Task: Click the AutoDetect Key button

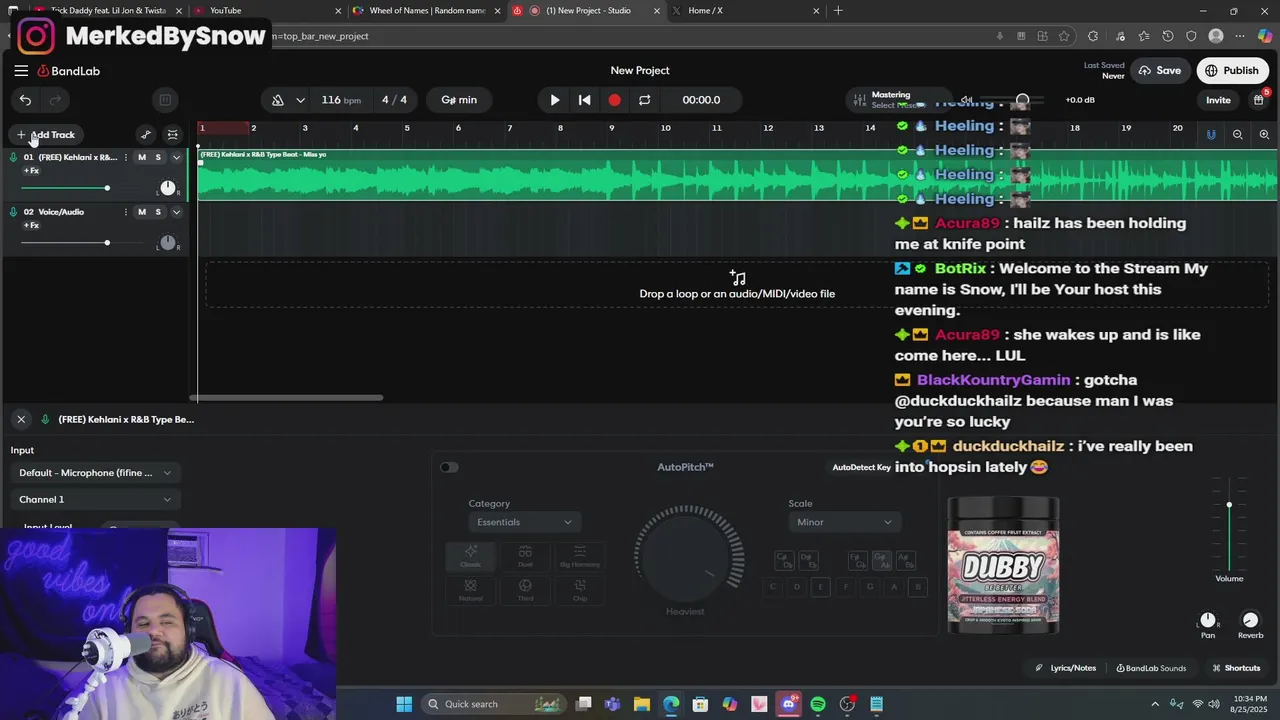Action: coord(862,468)
